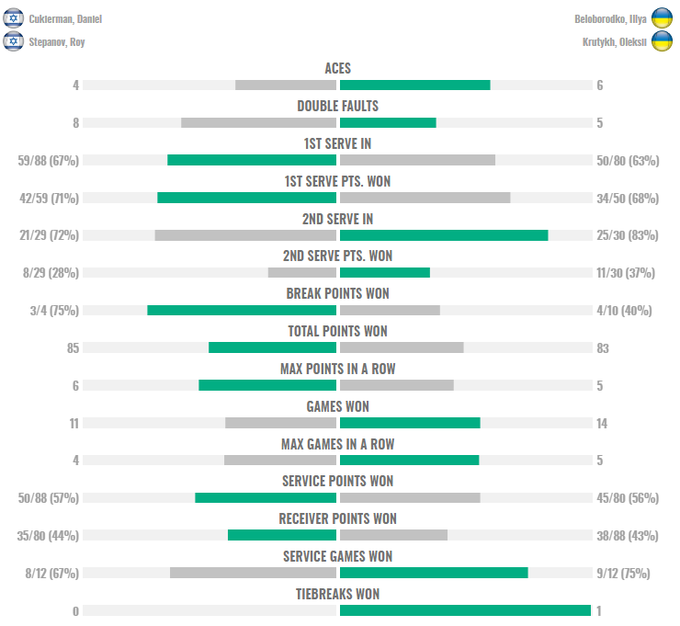Click the TOTAL POINTS WON heading
680x626 pixels.
338,331
